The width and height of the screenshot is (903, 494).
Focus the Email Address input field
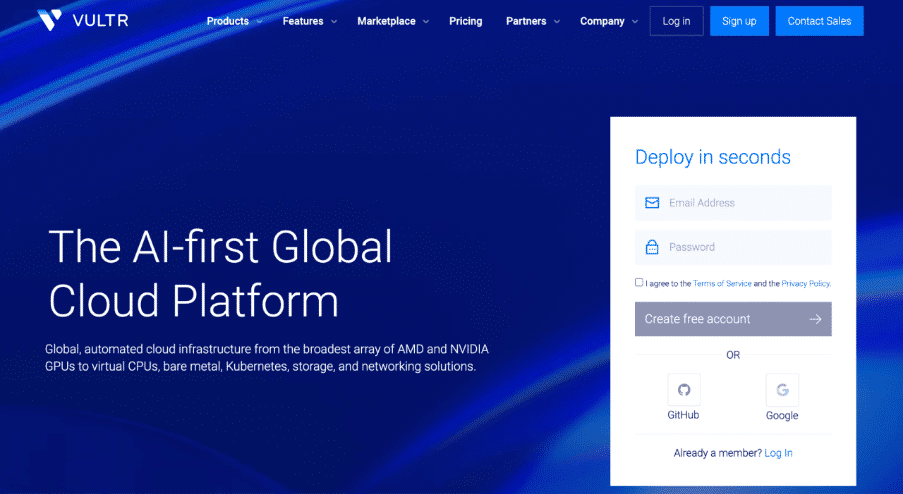tap(733, 203)
